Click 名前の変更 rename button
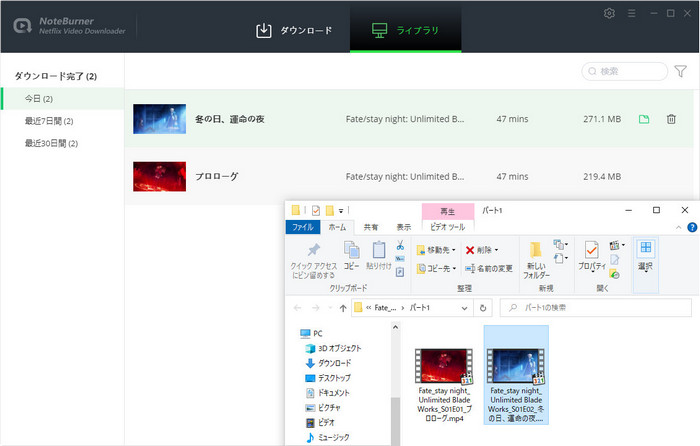 pyautogui.click(x=489, y=268)
